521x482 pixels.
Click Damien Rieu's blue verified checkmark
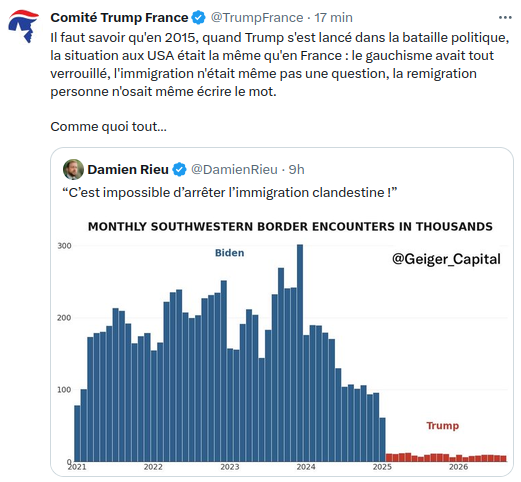click(179, 170)
